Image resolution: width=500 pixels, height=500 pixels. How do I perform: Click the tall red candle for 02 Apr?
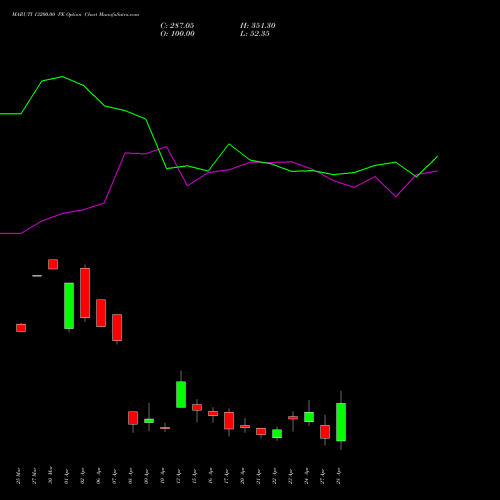coord(85,293)
